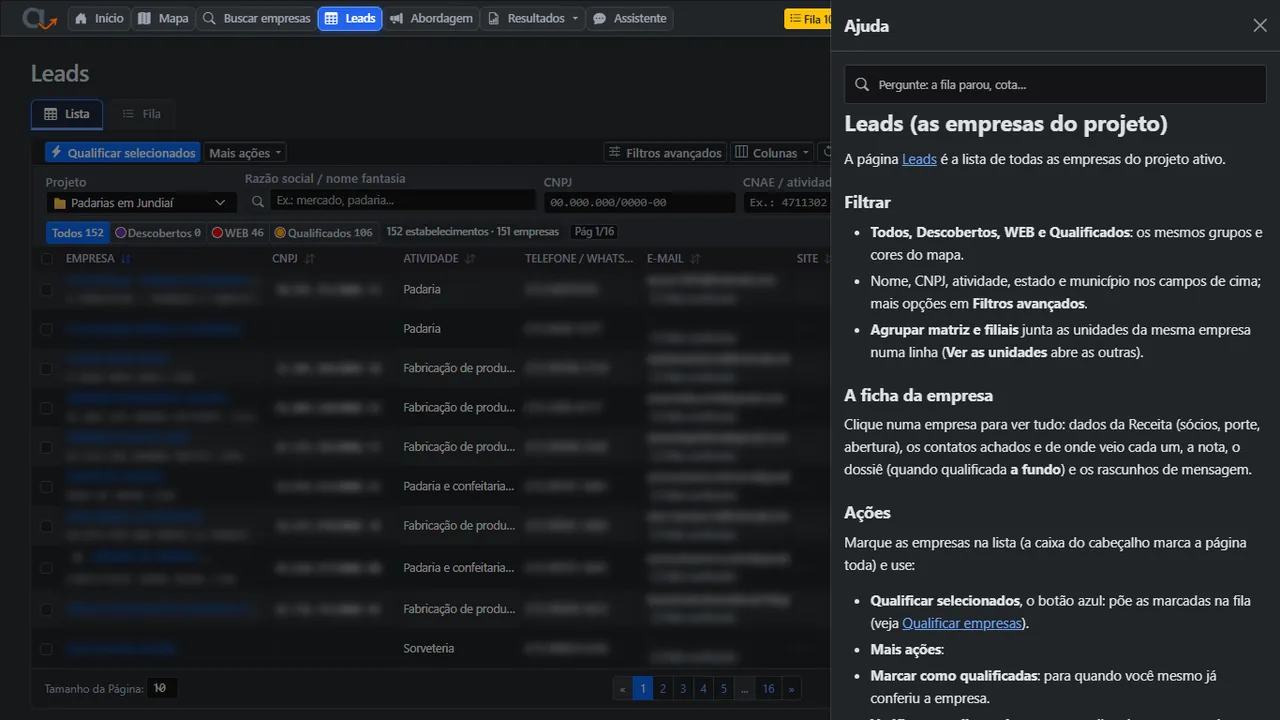Screen dimensions: 1280x720
Task: Close the Ajuda help panel
Action: click(1260, 26)
